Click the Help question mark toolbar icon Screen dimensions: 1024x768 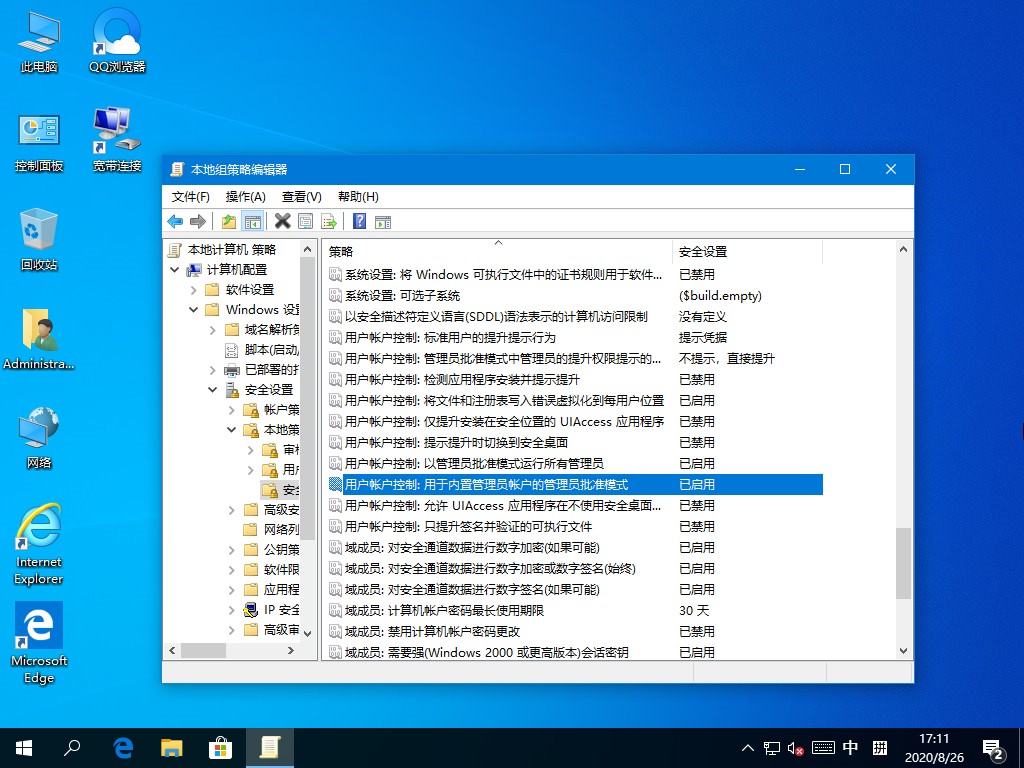click(359, 221)
